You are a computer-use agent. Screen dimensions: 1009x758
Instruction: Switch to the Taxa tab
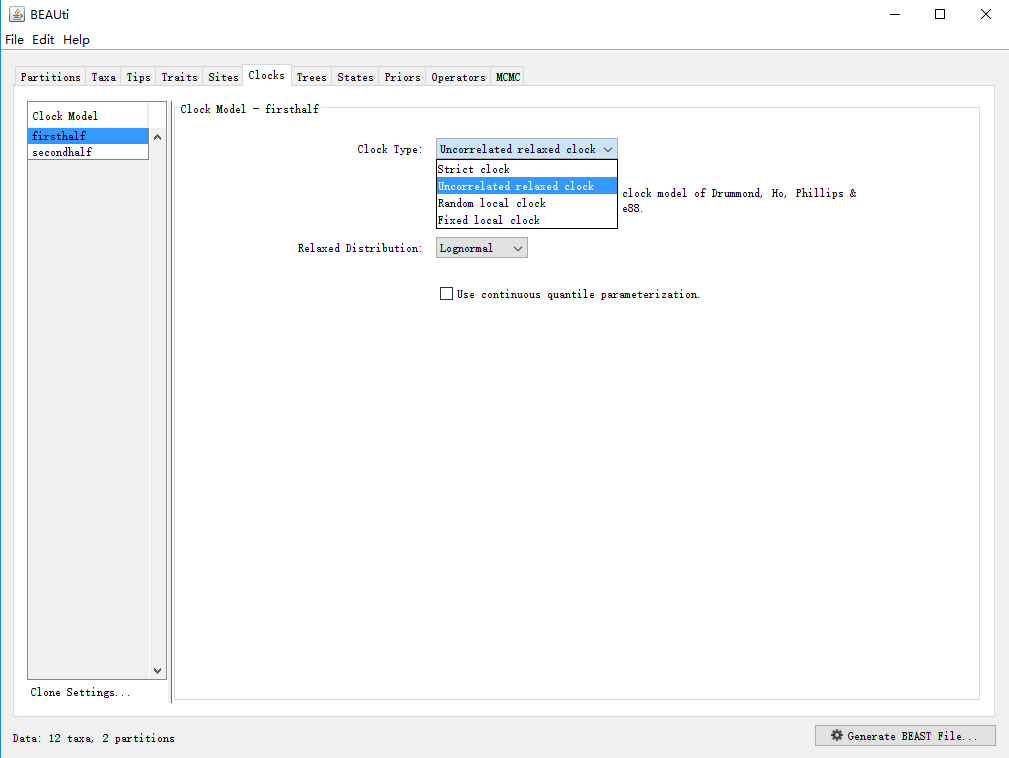click(104, 77)
